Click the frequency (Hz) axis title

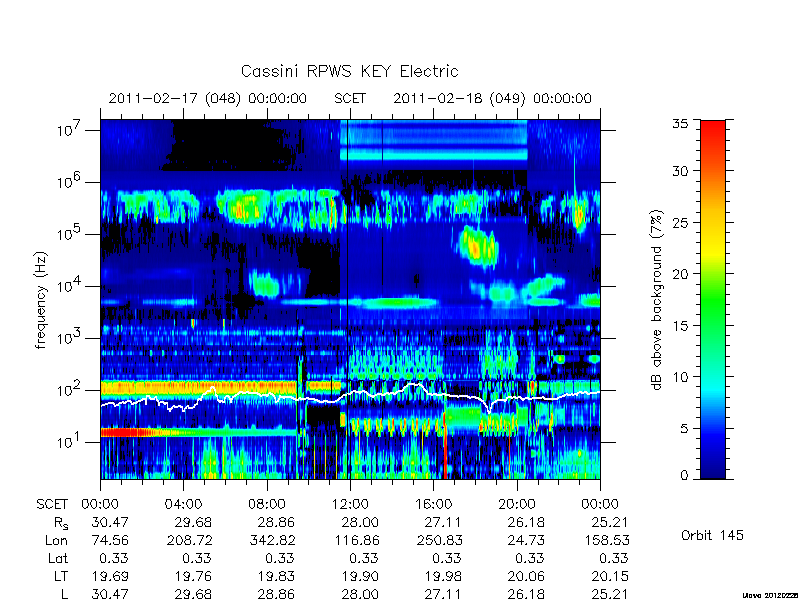[41, 300]
